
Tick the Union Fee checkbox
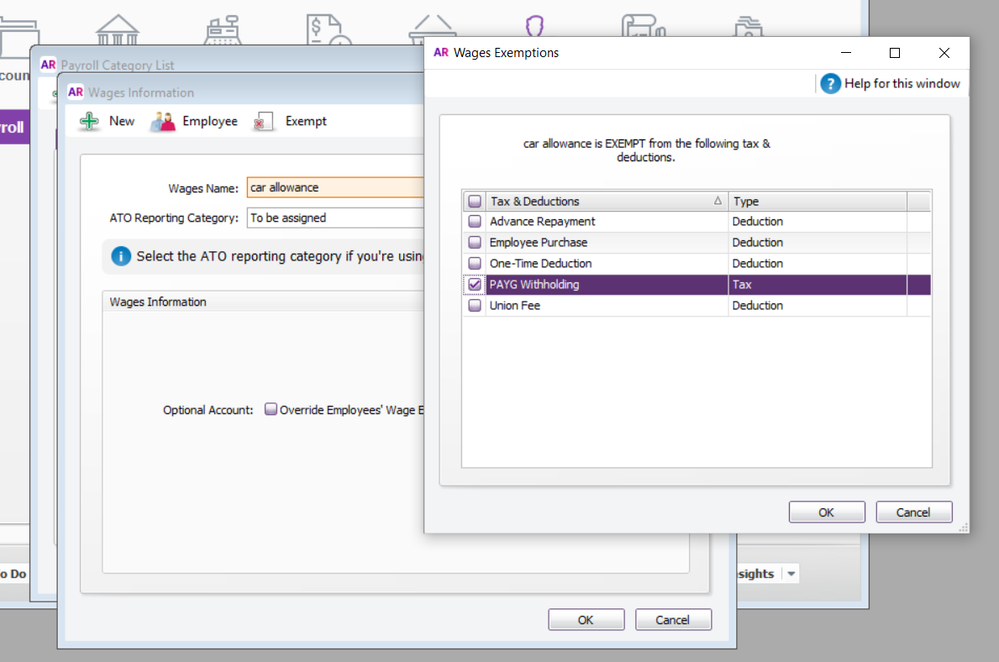pyautogui.click(x=474, y=306)
